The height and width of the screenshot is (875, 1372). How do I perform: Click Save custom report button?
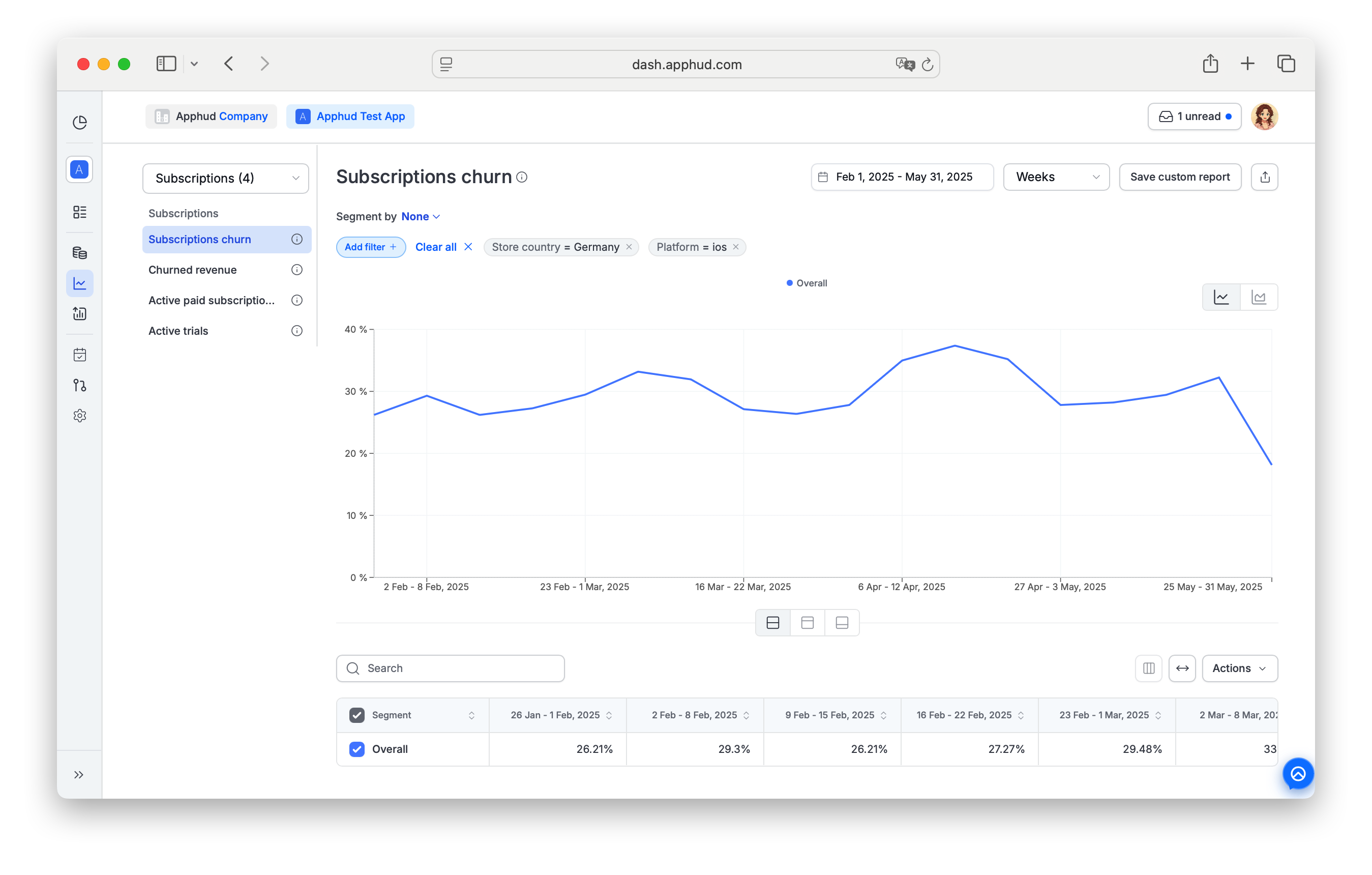click(x=1180, y=177)
